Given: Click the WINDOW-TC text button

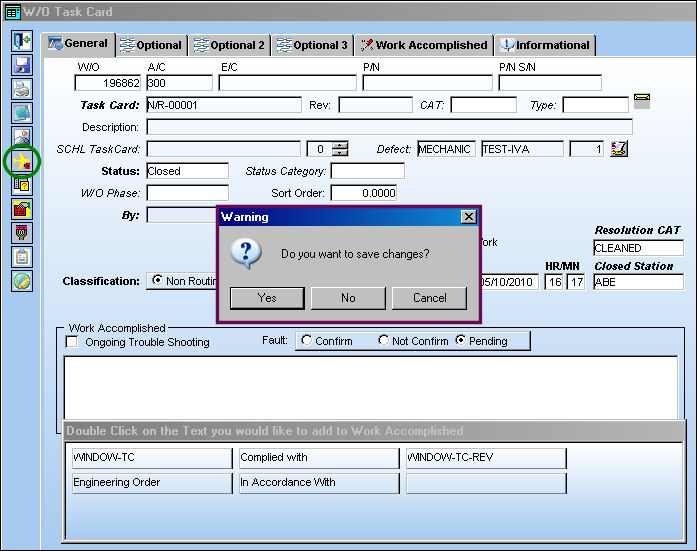Looking at the screenshot, I should coord(152,458).
